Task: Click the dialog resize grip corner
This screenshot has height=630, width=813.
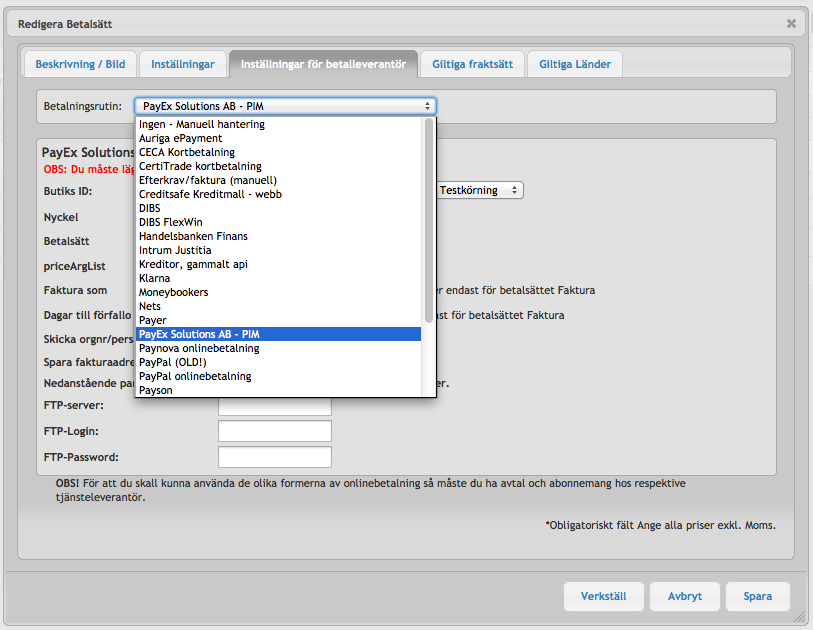Action: pos(801,617)
